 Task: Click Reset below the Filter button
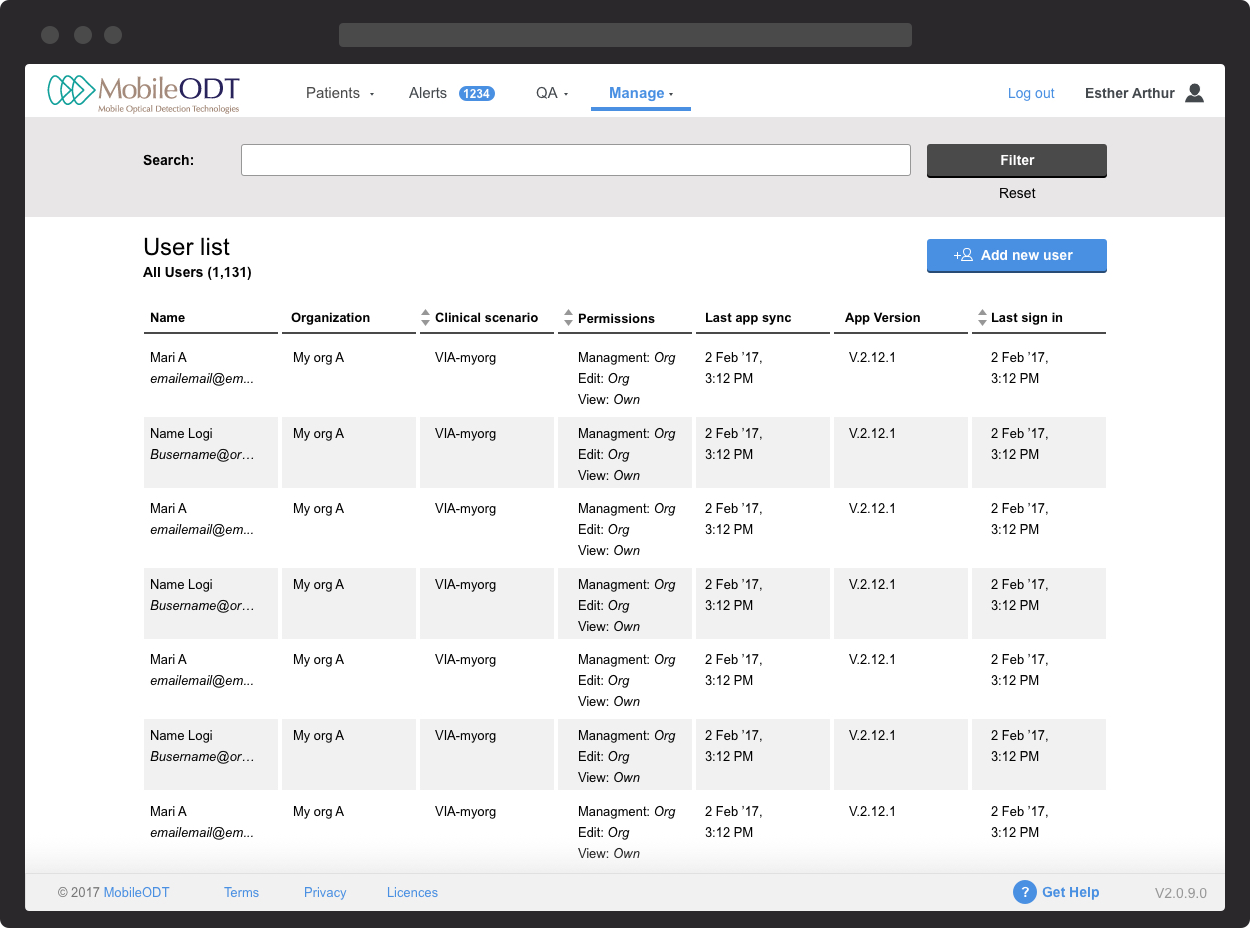pos(1016,193)
